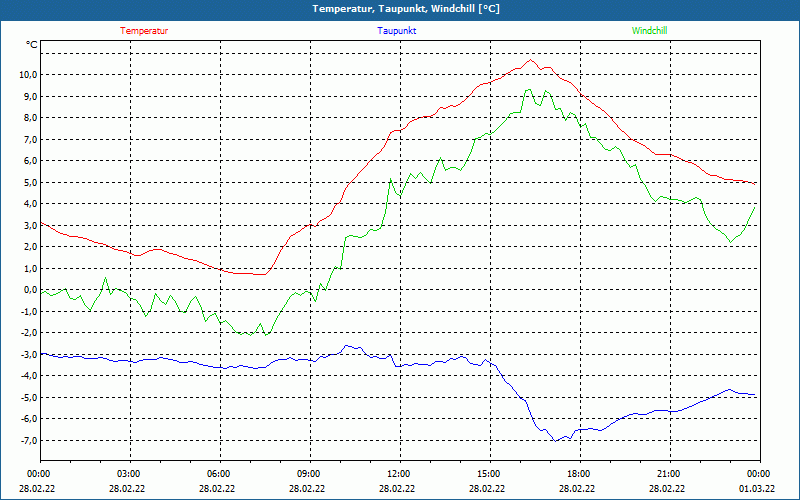Click the 03:00 time label
This screenshot has height=500, width=800.
tap(130, 474)
